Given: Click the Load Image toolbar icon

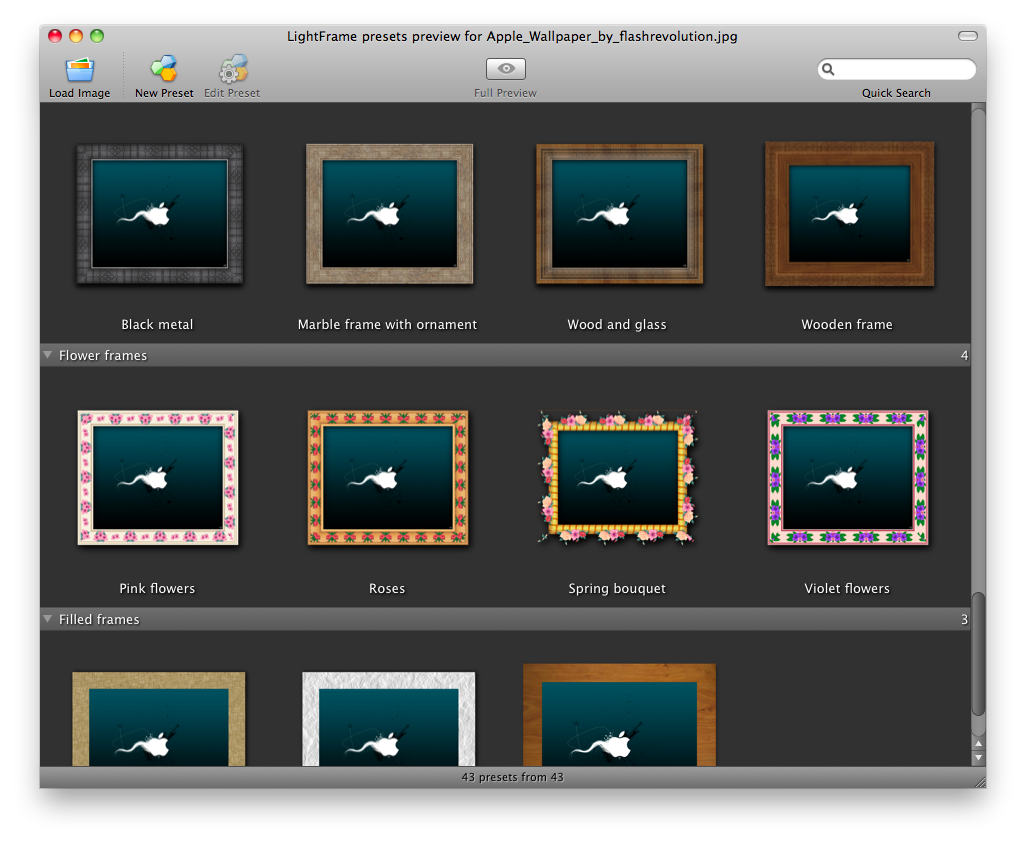Looking at the screenshot, I should [x=80, y=69].
